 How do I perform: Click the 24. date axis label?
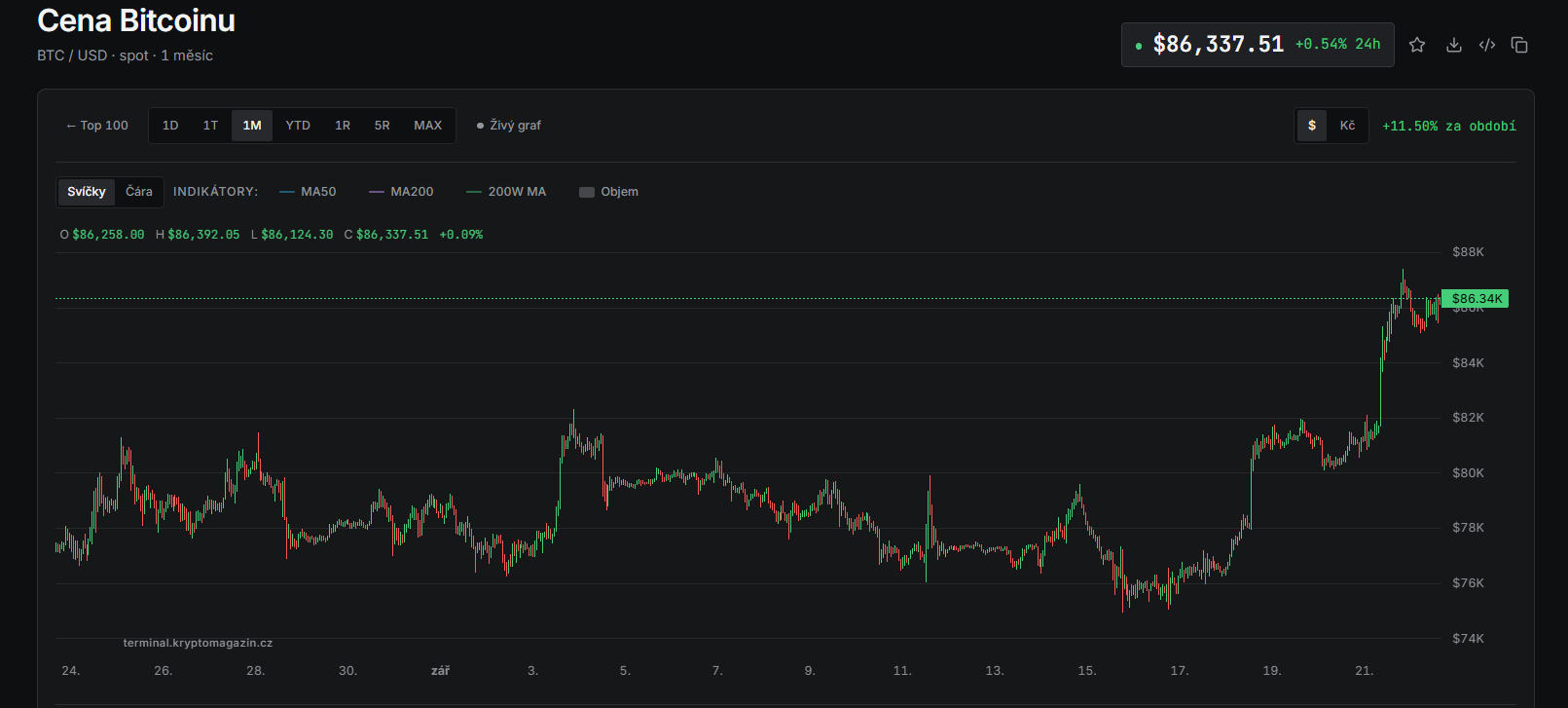click(x=71, y=671)
